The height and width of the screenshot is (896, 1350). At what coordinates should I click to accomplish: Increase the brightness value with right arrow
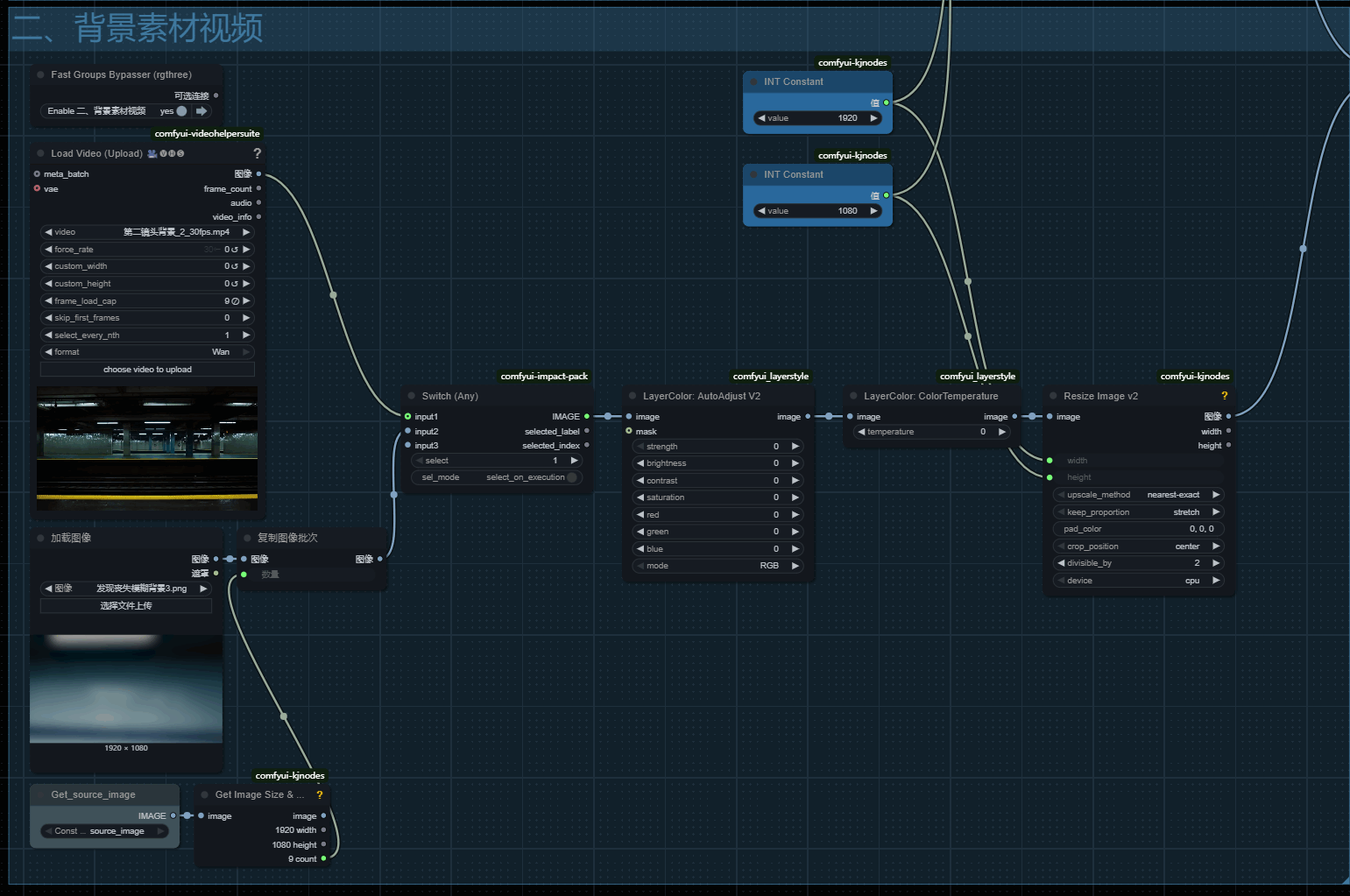pos(795,463)
